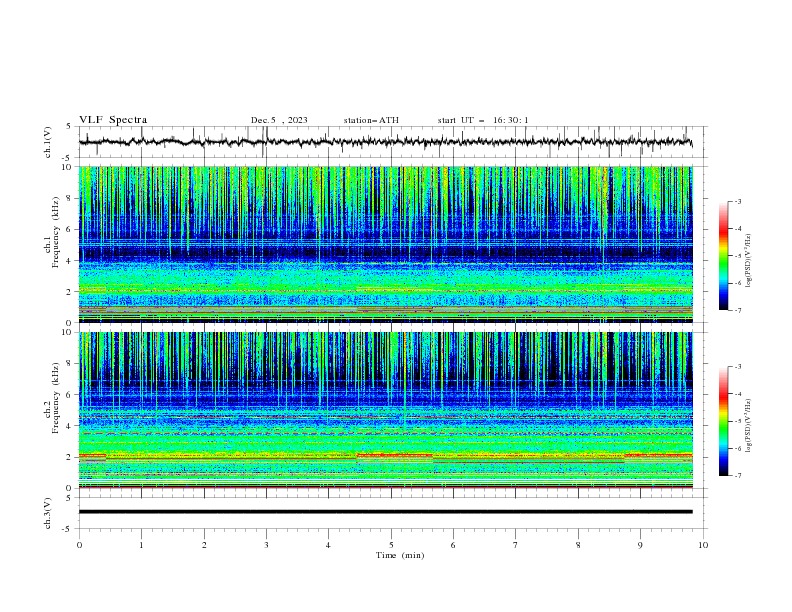Click the ch.1 spectrogram color bar
The width and height of the screenshot is (792, 612).
tap(724, 256)
